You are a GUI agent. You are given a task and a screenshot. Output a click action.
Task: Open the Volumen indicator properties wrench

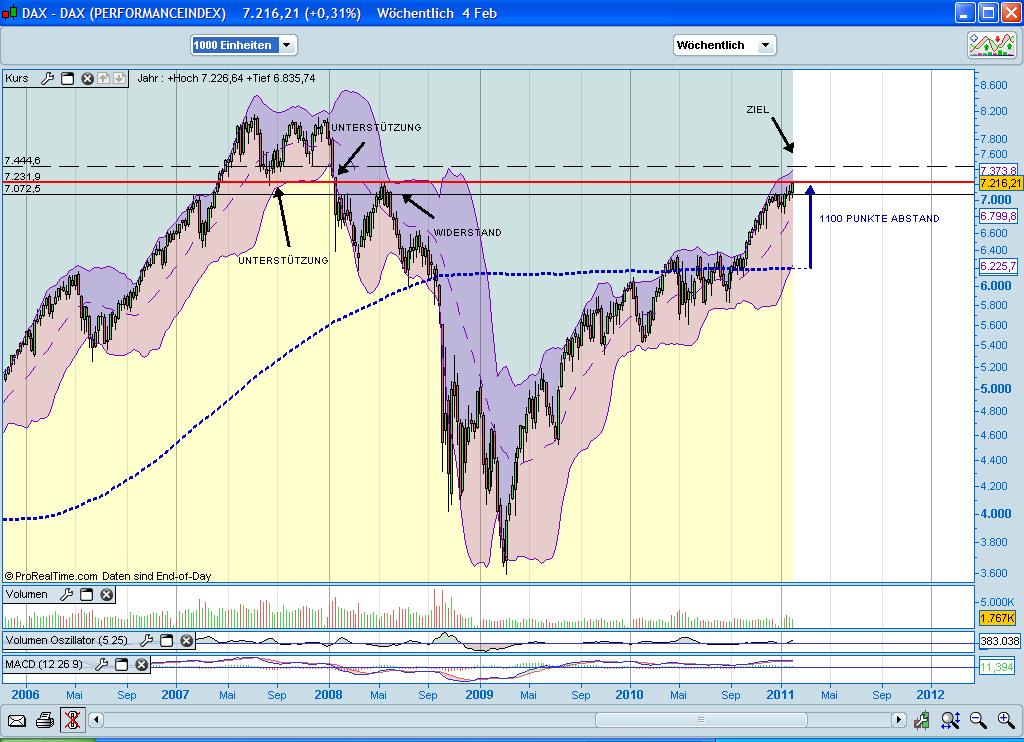tap(64, 594)
